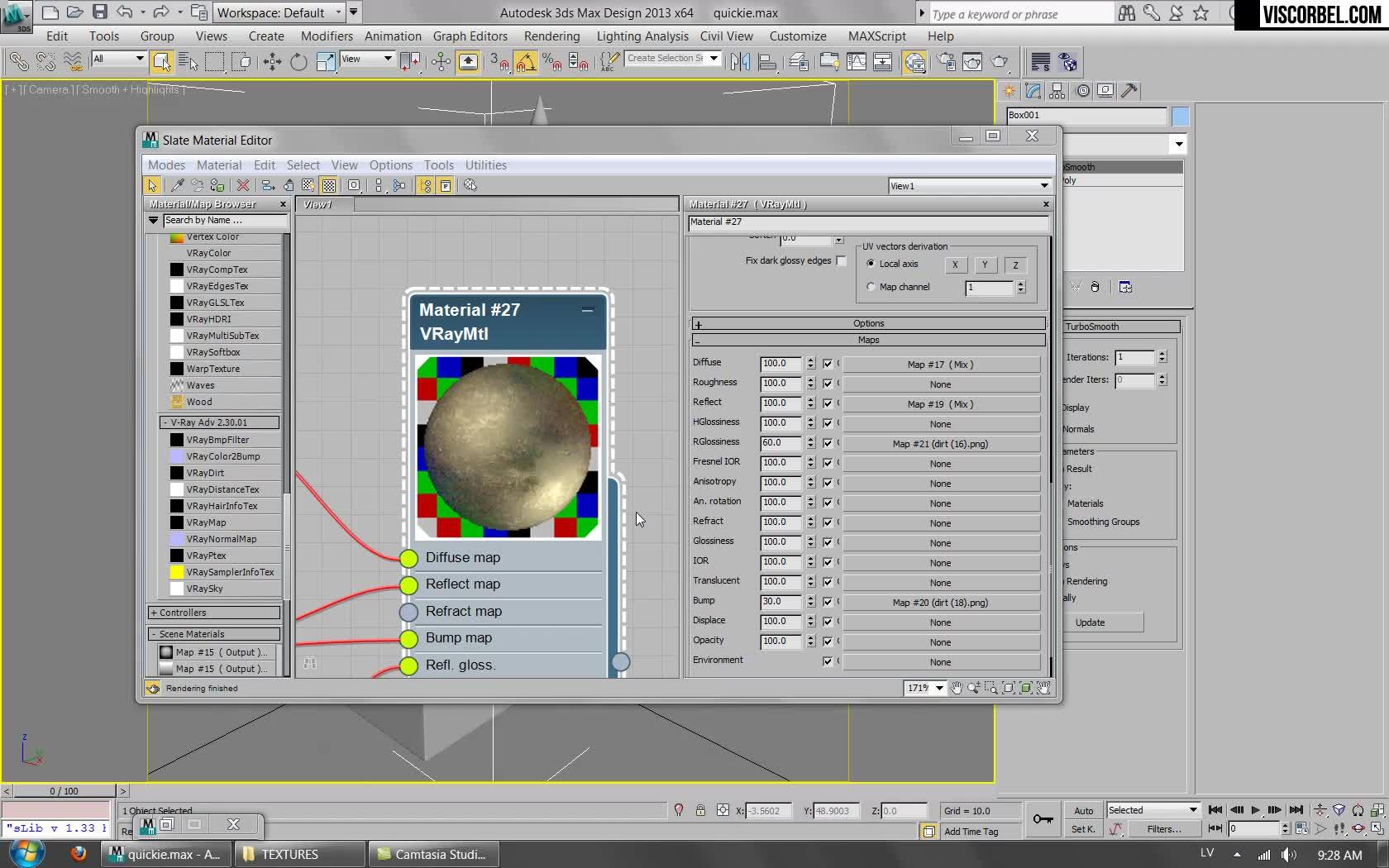
Task: Select Local axis radio button
Action: pos(871,264)
